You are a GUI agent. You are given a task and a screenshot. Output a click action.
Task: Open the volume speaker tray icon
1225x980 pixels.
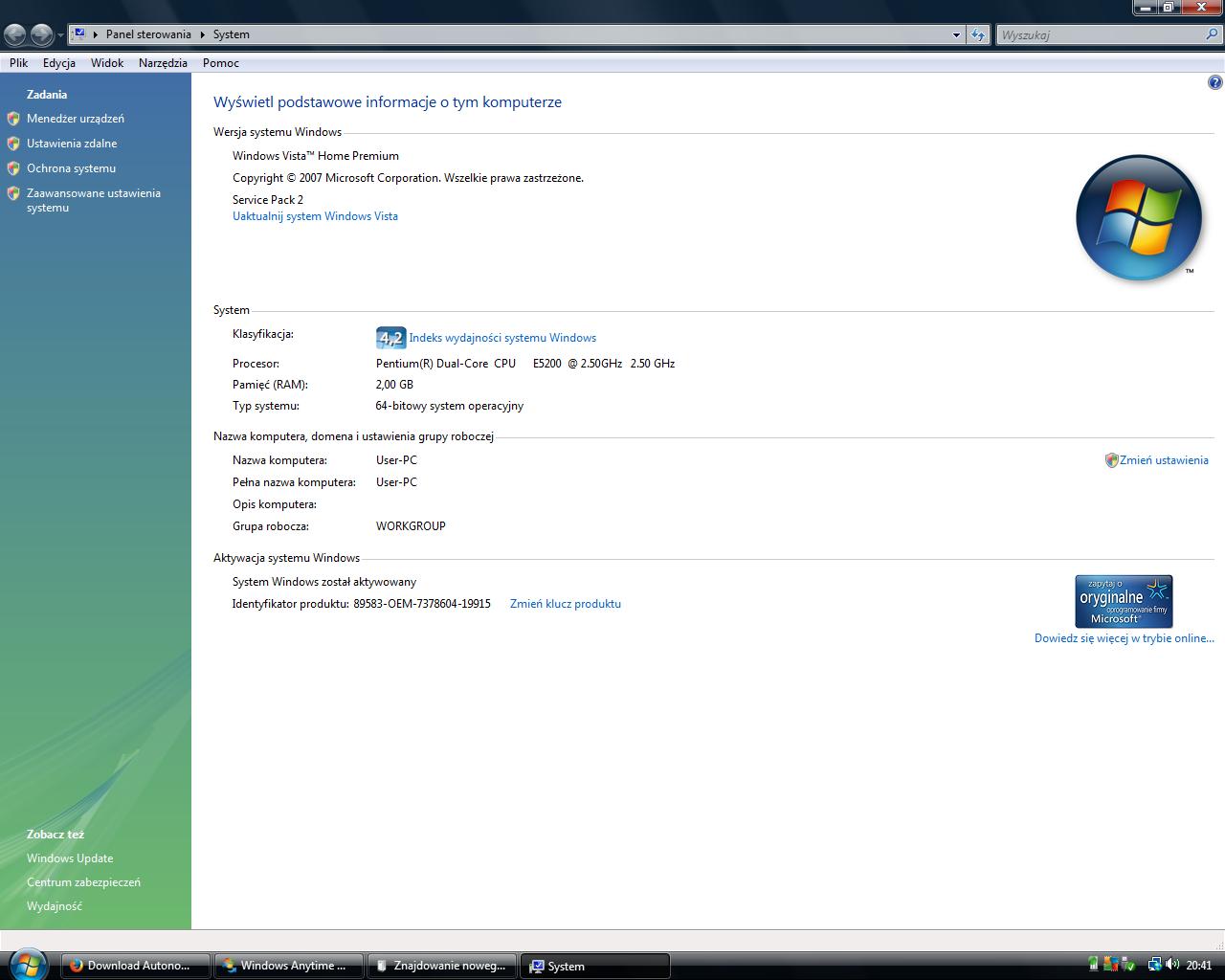[1172, 965]
